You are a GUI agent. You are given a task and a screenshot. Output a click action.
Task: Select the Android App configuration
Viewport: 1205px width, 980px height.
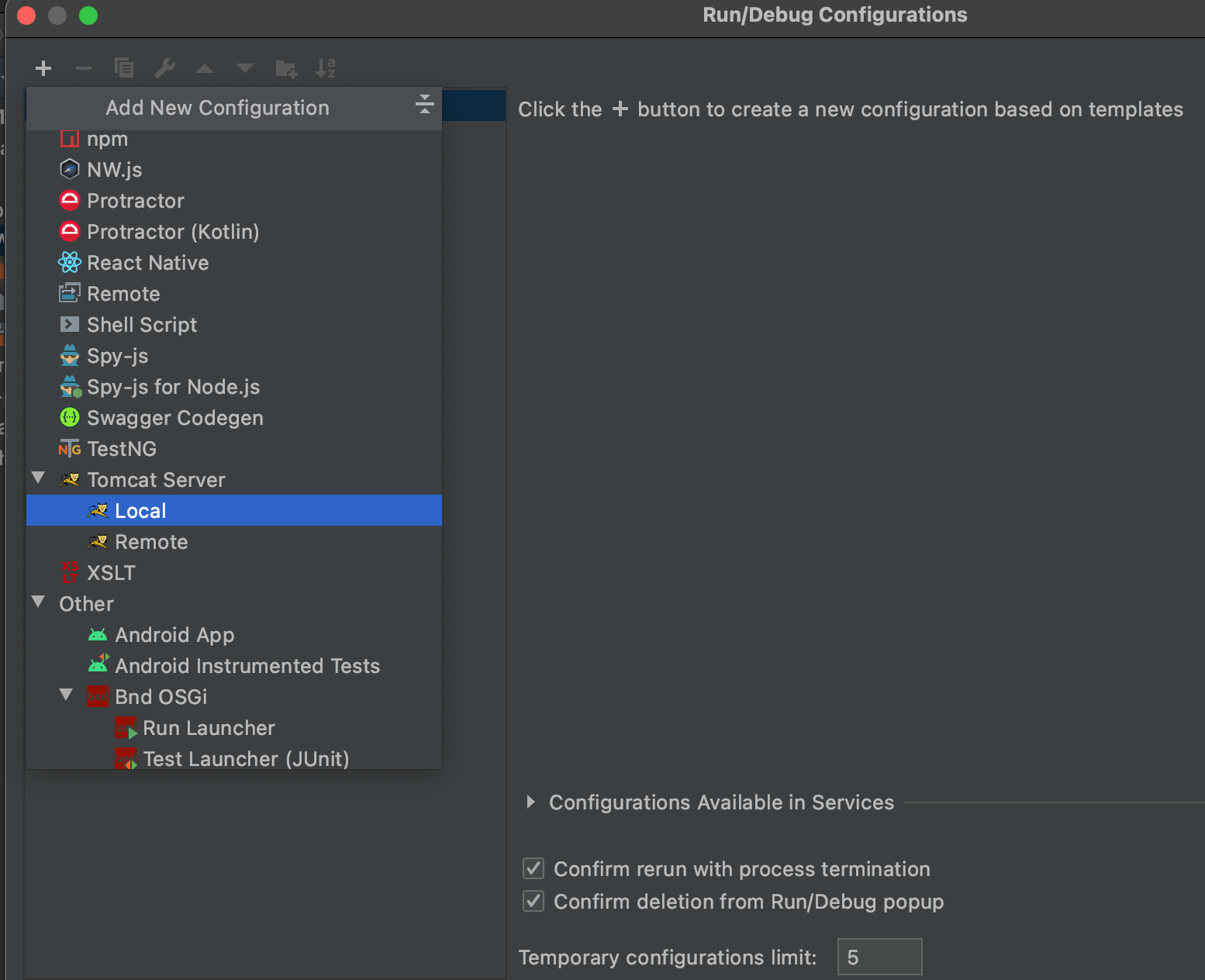234,634
